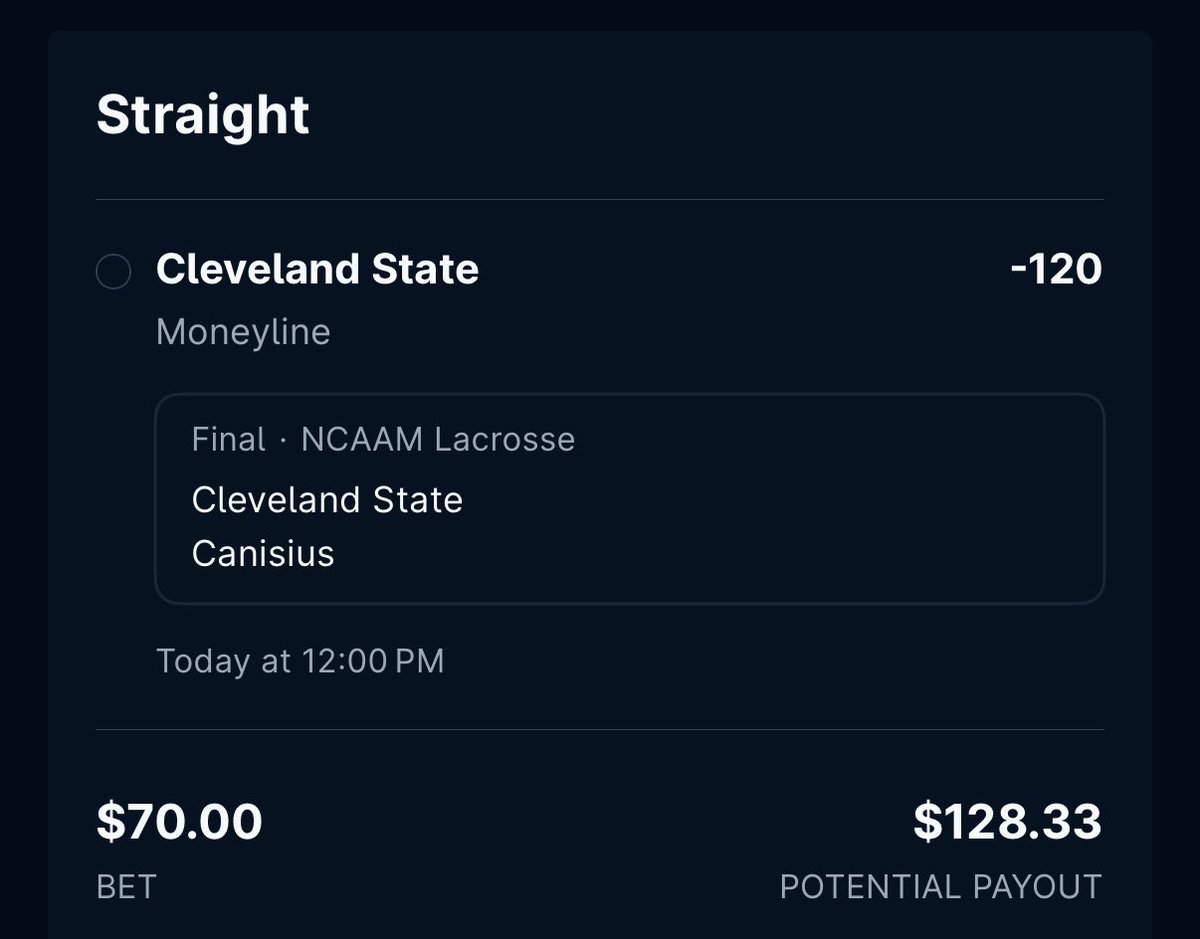Screen dimensions: 1200x939
Task: Click the POTENTIAL PAYOUT label
Action: click(940, 886)
